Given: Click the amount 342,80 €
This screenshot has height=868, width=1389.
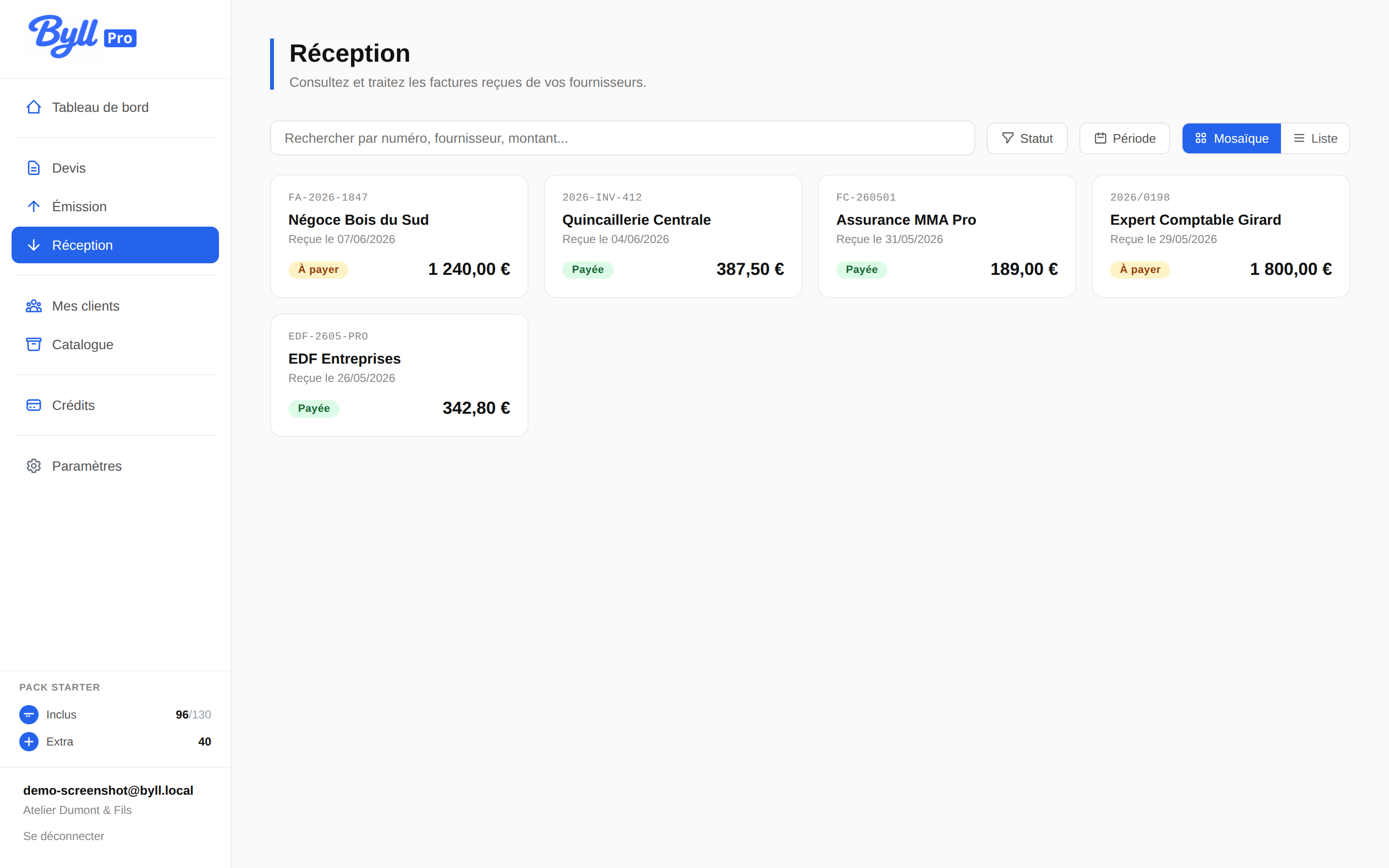Looking at the screenshot, I should [476, 408].
